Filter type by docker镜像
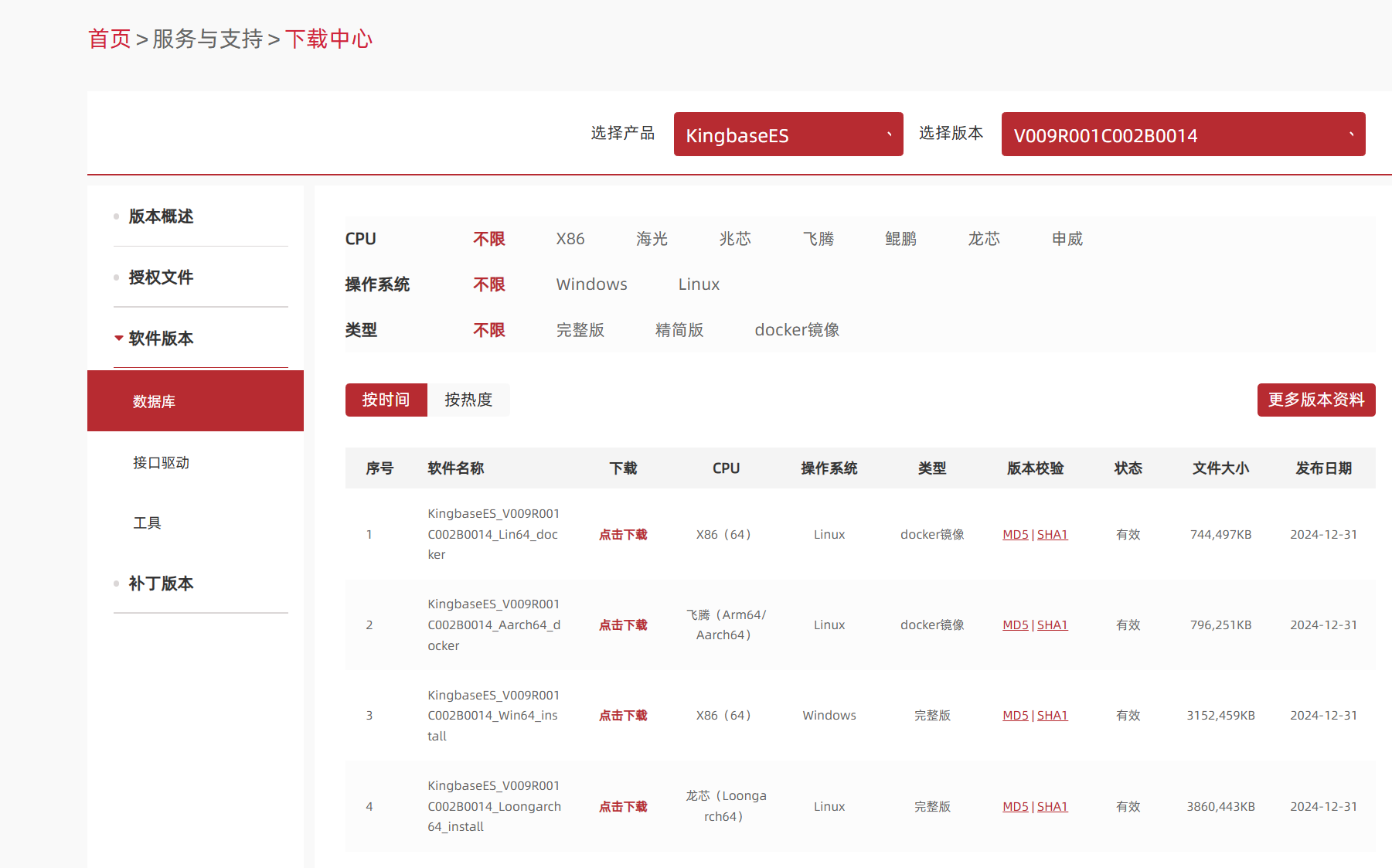This screenshot has width=1392, height=868. (797, 330)
